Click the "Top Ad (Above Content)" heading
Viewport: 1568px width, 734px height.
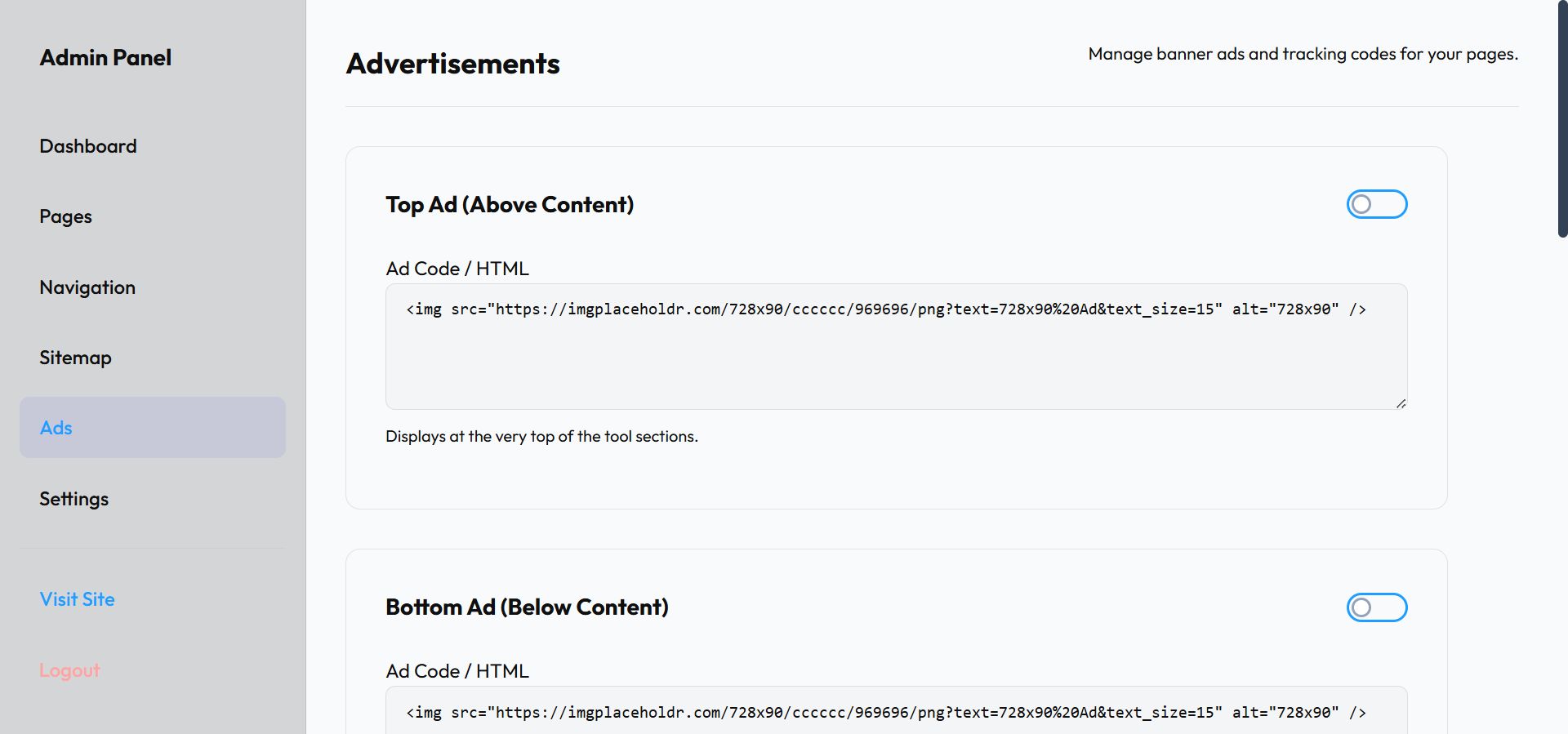pos(510,205)
